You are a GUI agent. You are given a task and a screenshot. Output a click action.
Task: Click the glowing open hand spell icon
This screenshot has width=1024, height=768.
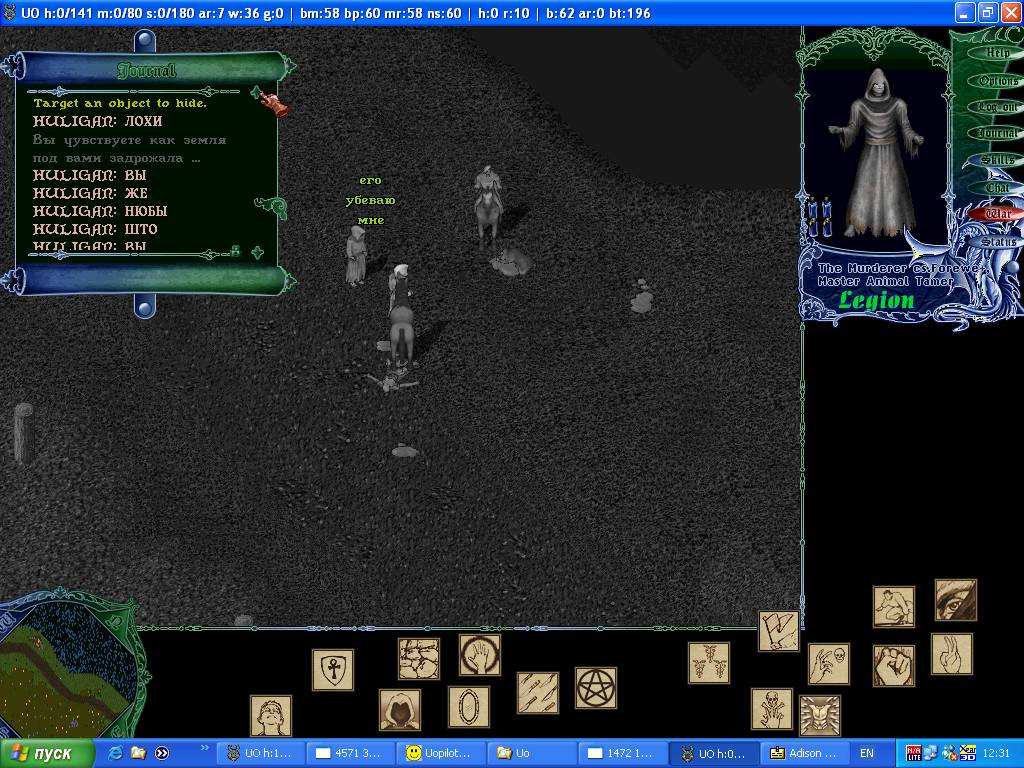point(480,655)
